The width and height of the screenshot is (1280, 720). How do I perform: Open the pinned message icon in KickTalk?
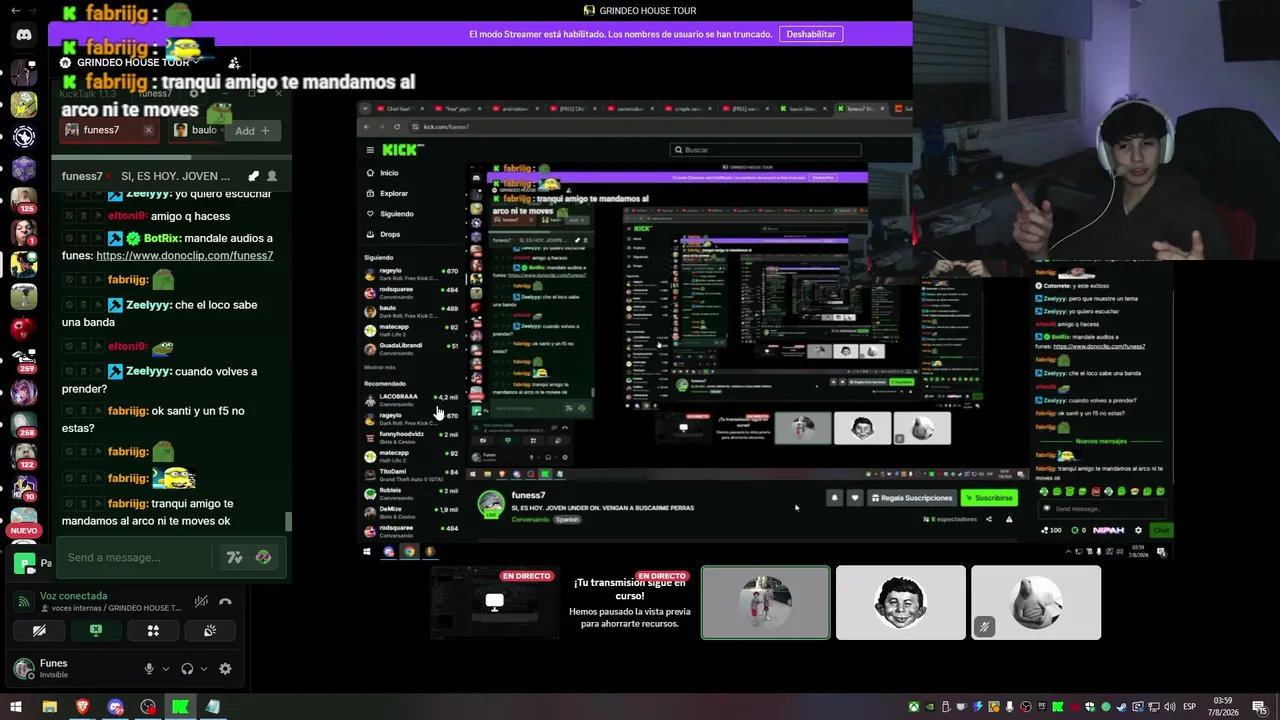(x=253, y=176)
